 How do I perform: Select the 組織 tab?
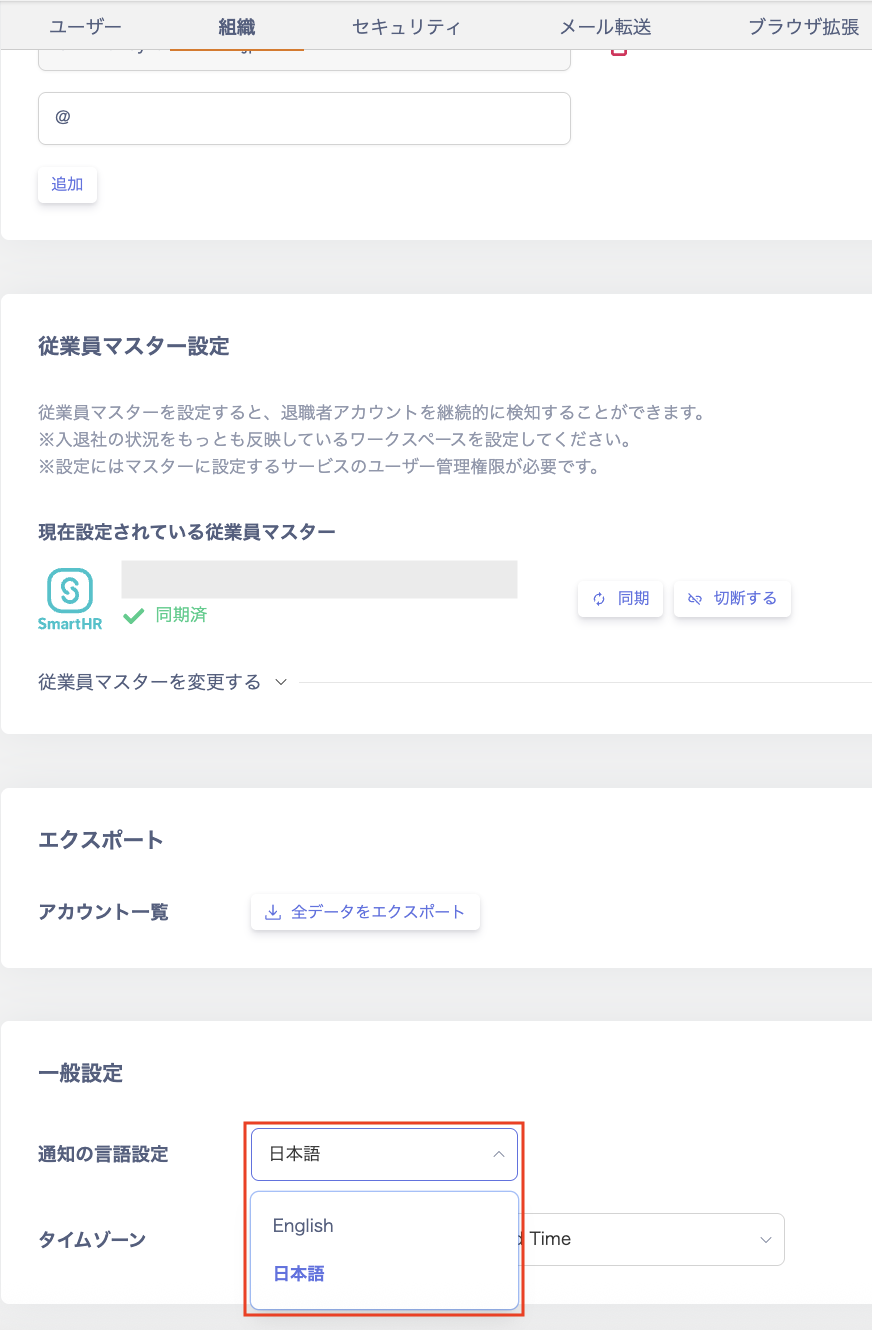(x=237, y=27)
